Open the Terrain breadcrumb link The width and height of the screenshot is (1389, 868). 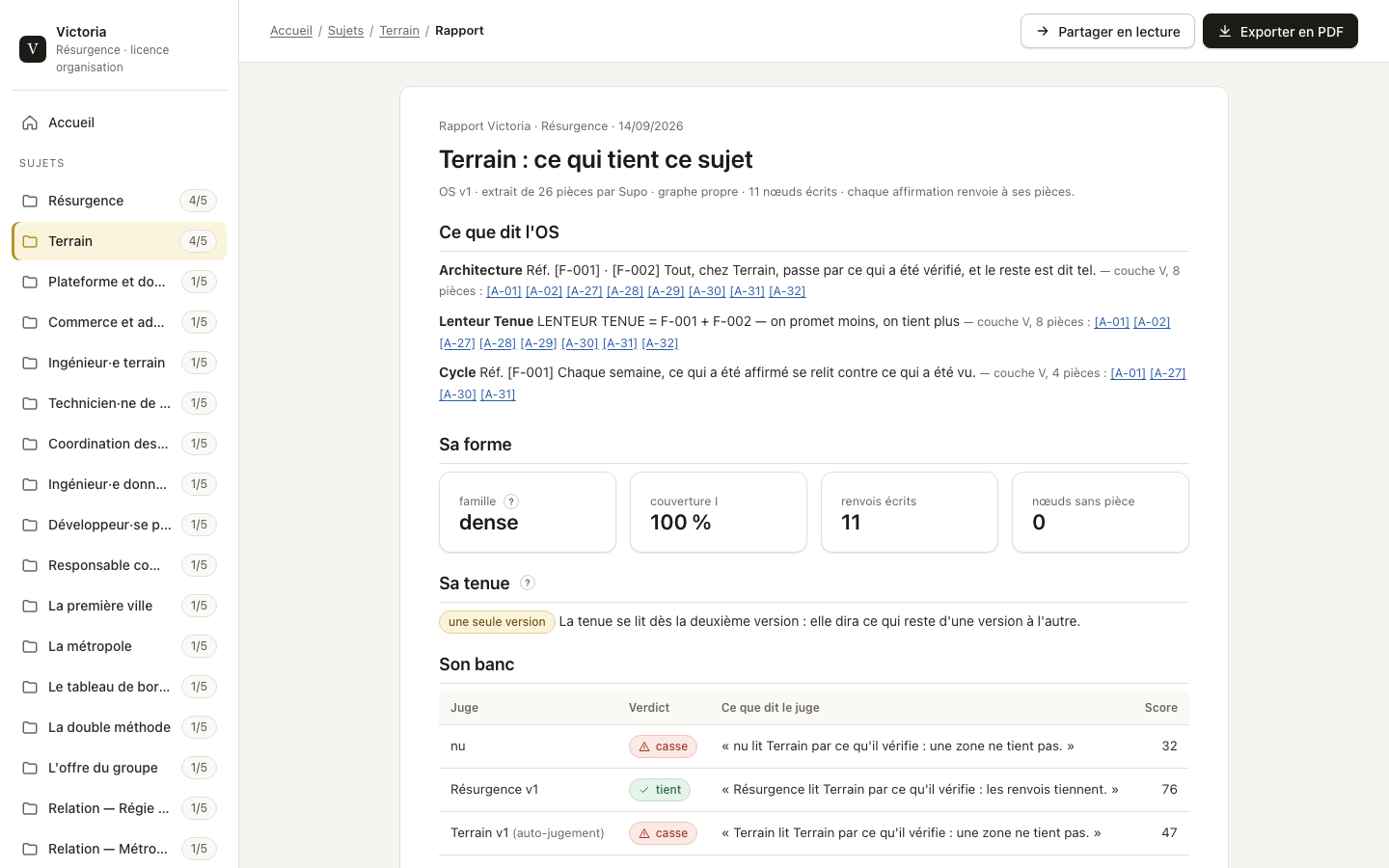pos(399,31)
